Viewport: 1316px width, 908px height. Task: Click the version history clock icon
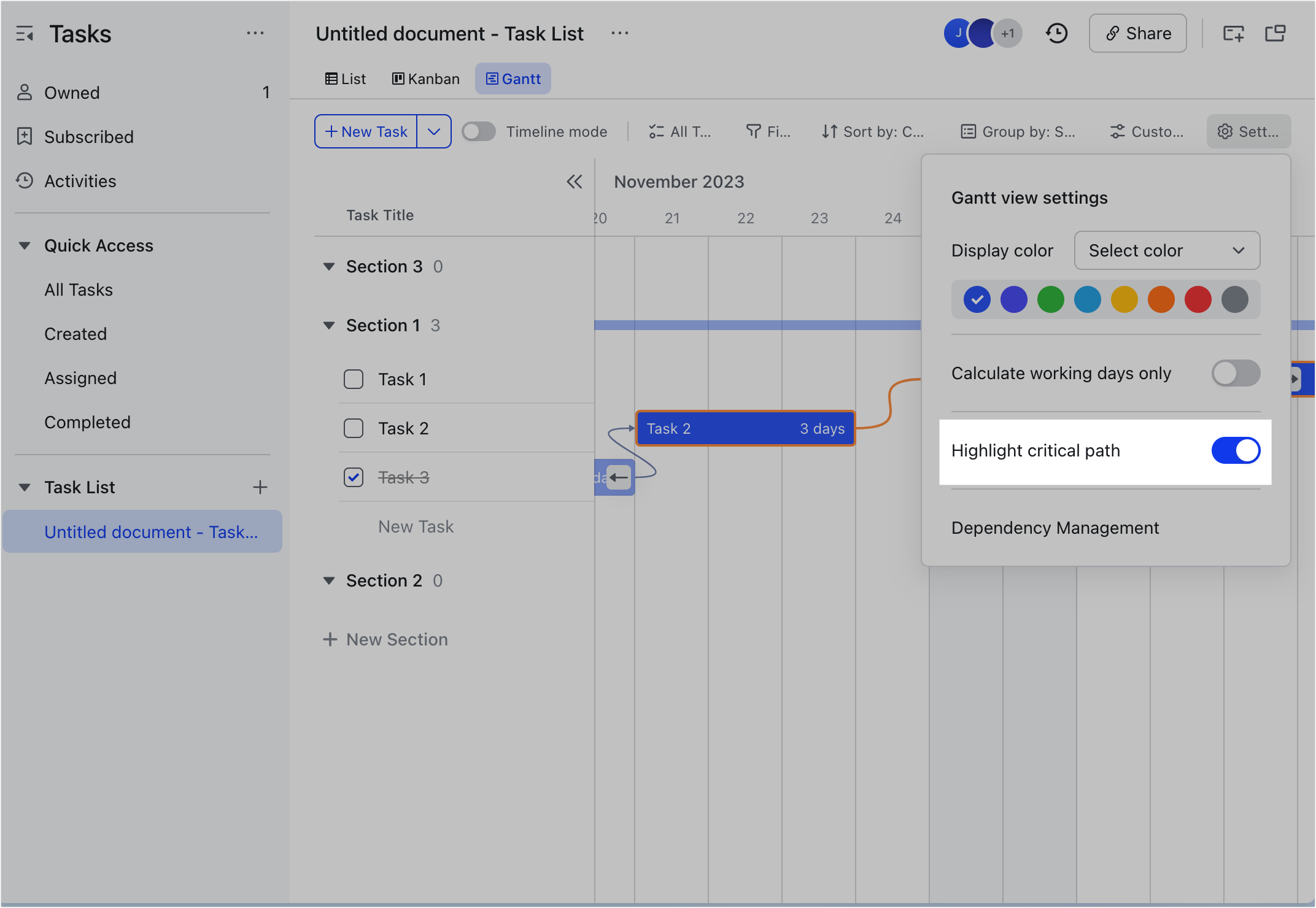pos(1056,33)
